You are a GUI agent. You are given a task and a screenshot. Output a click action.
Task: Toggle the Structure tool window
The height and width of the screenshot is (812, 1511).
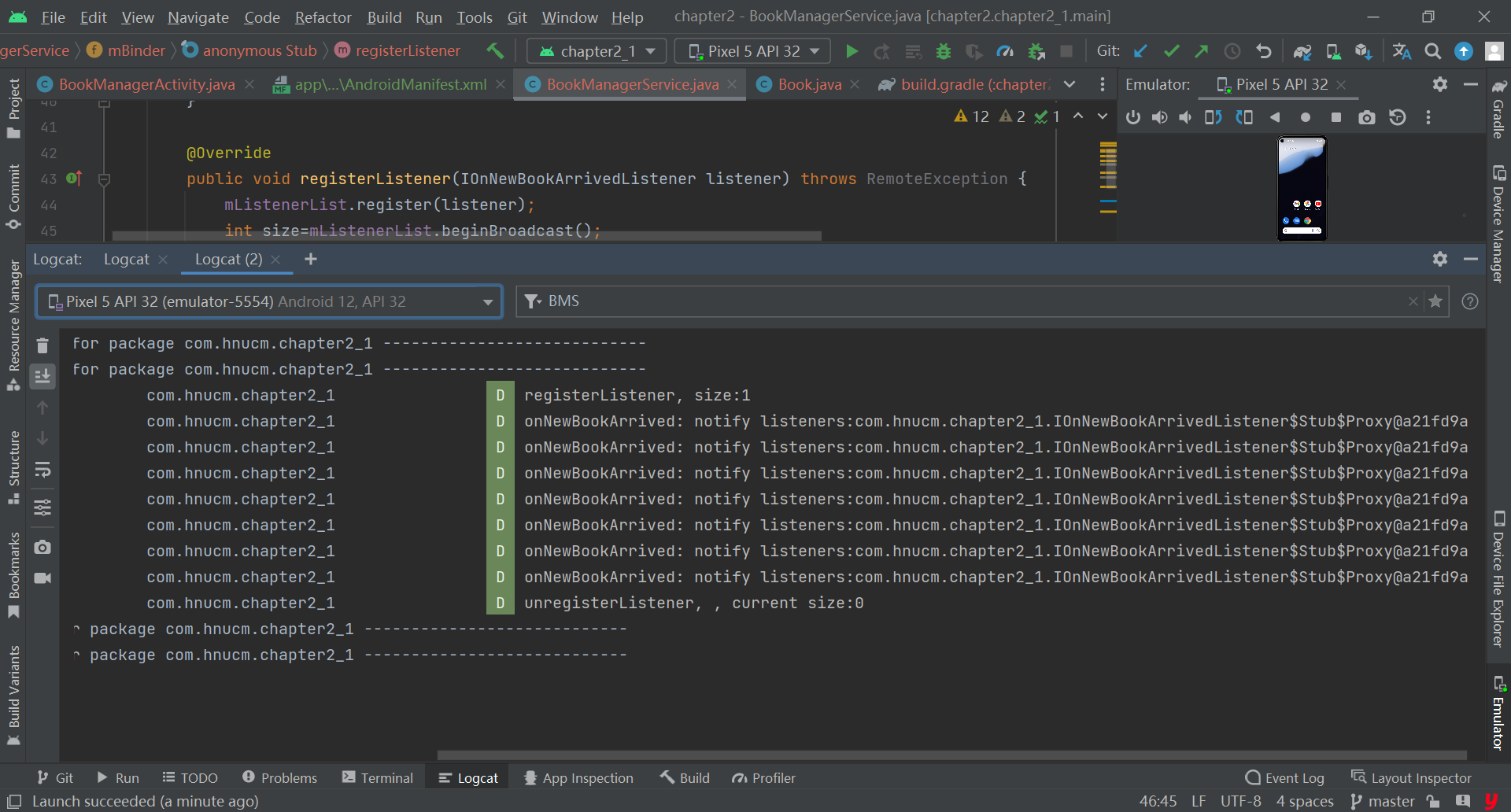(x=13, y=467)
